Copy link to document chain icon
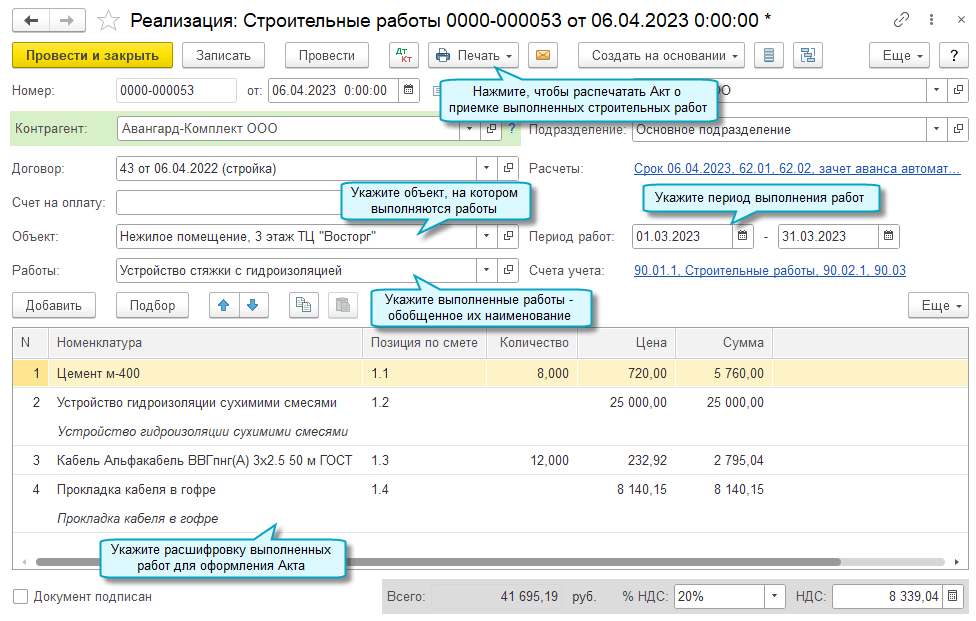The image size is (976, 621). [901, 21]
